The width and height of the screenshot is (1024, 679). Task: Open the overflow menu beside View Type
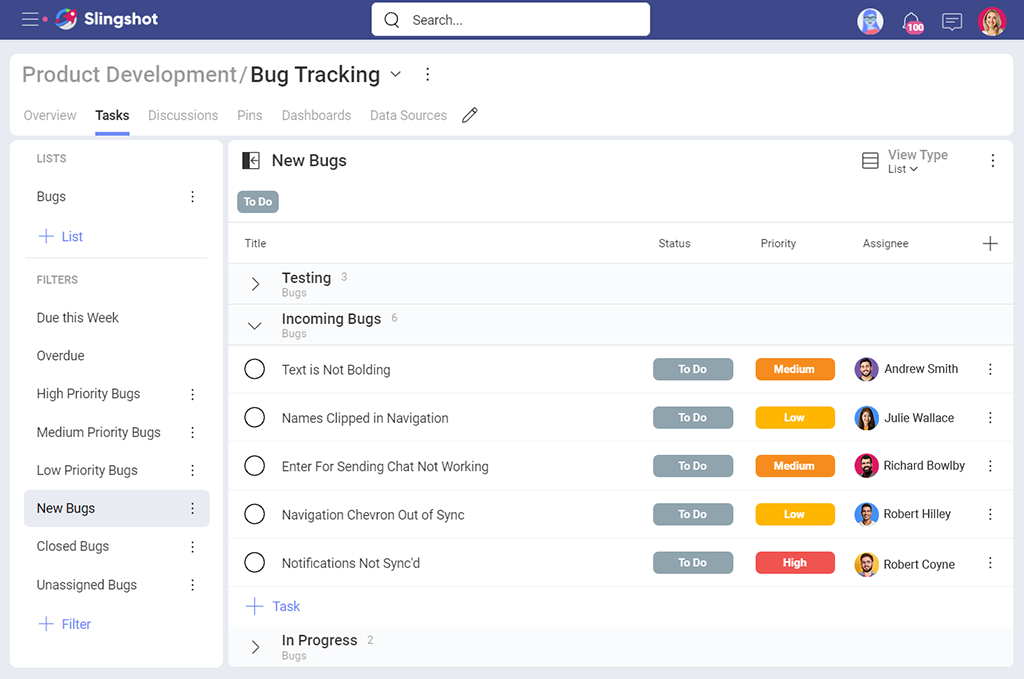[x=993, y=160]
